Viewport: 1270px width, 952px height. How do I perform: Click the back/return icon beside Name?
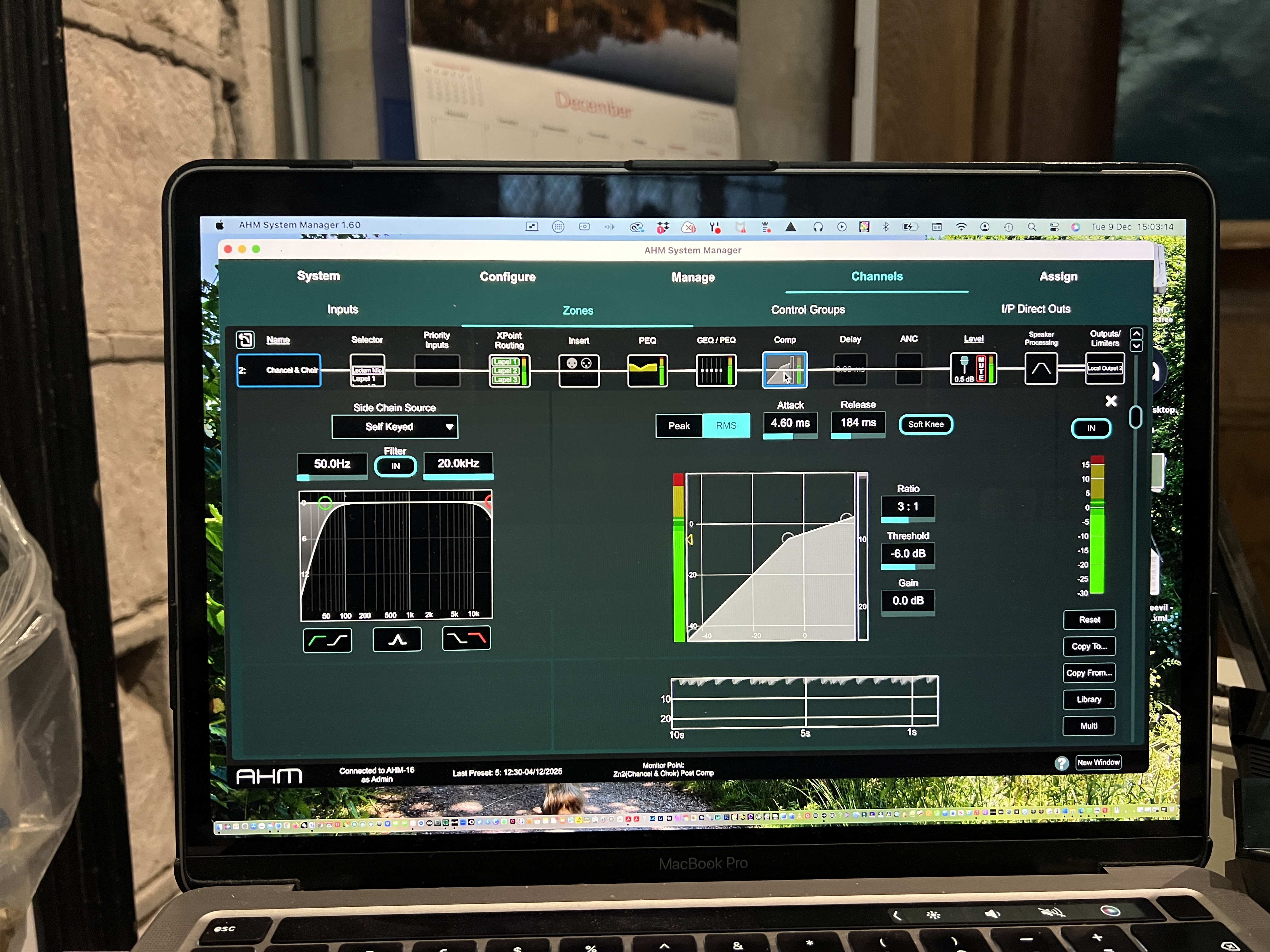point(245,340)
